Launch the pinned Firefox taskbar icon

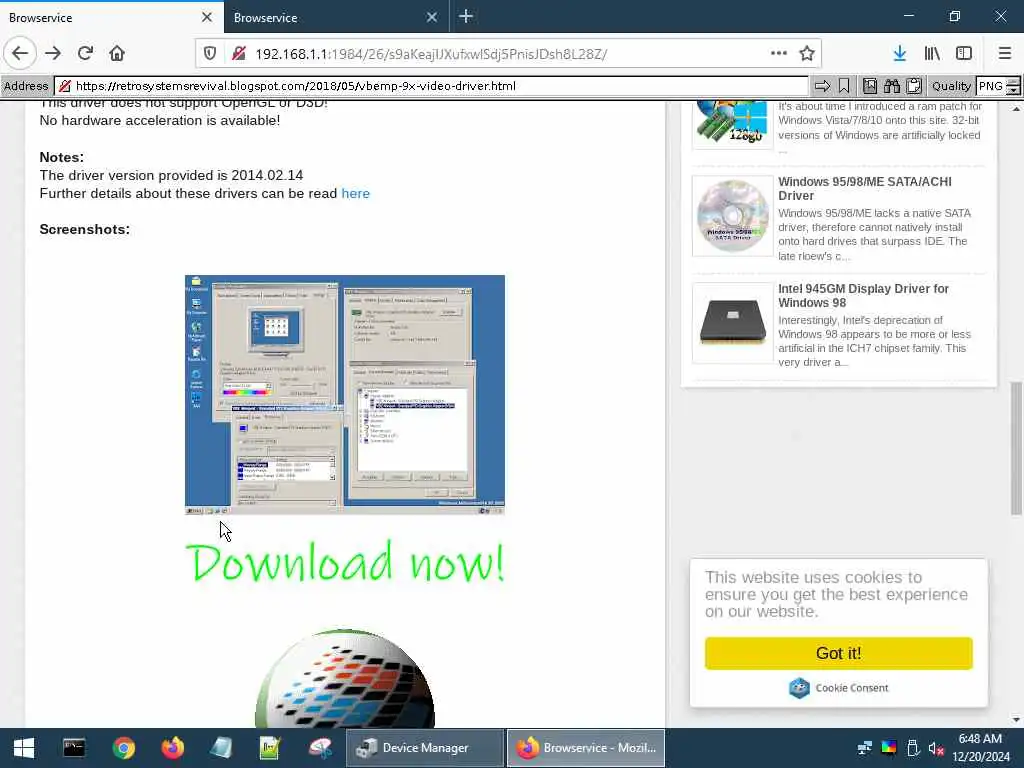(172, 748)
